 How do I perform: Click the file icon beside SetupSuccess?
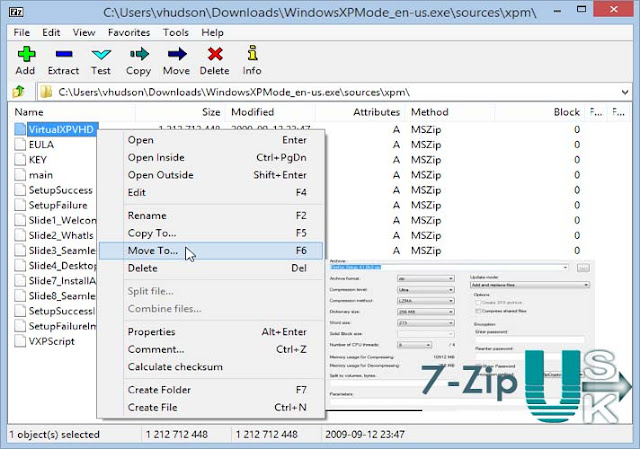point(20,190)
